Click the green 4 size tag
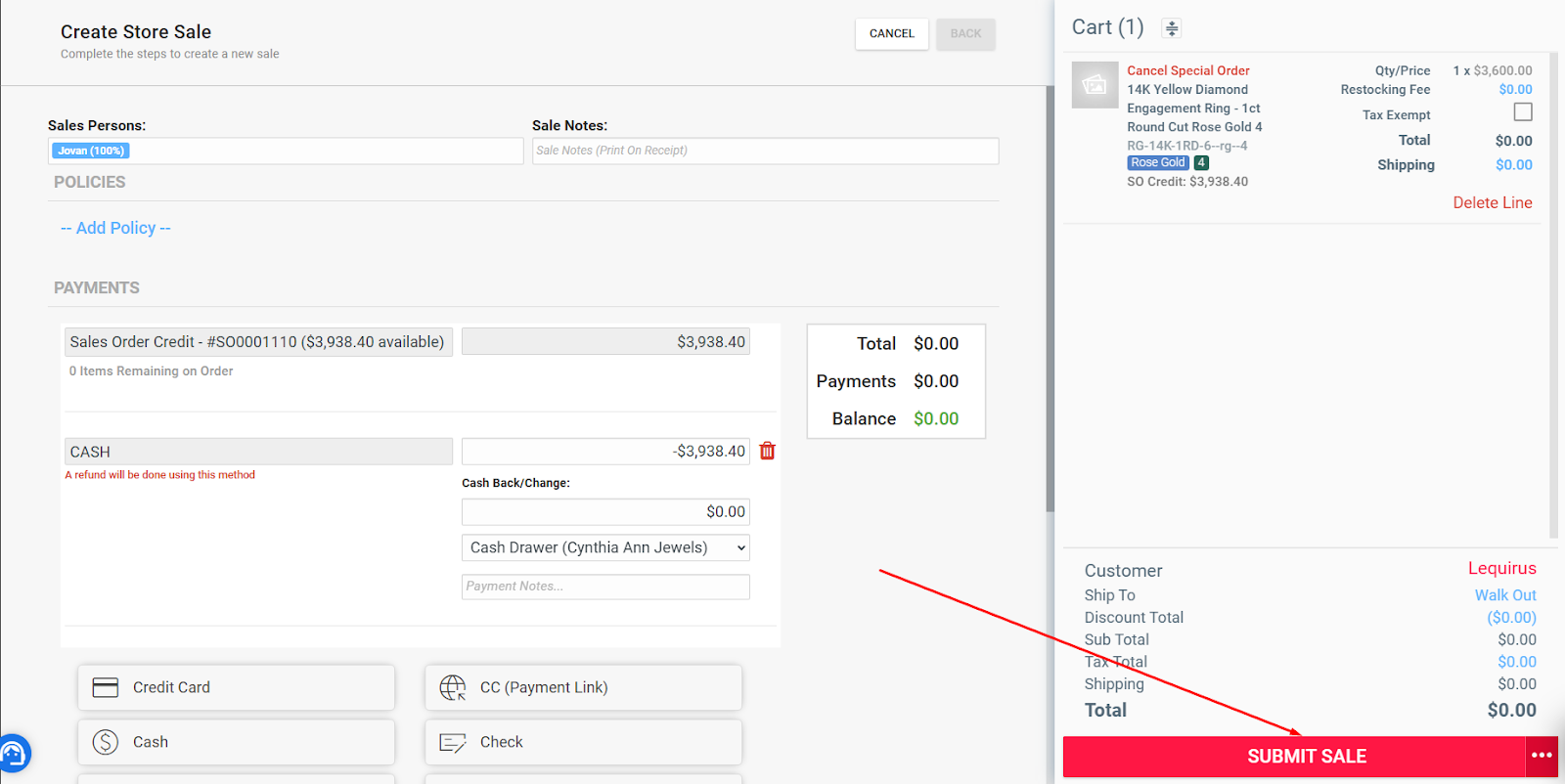This screenshot has height=784, width=1565. (1201, 163)
